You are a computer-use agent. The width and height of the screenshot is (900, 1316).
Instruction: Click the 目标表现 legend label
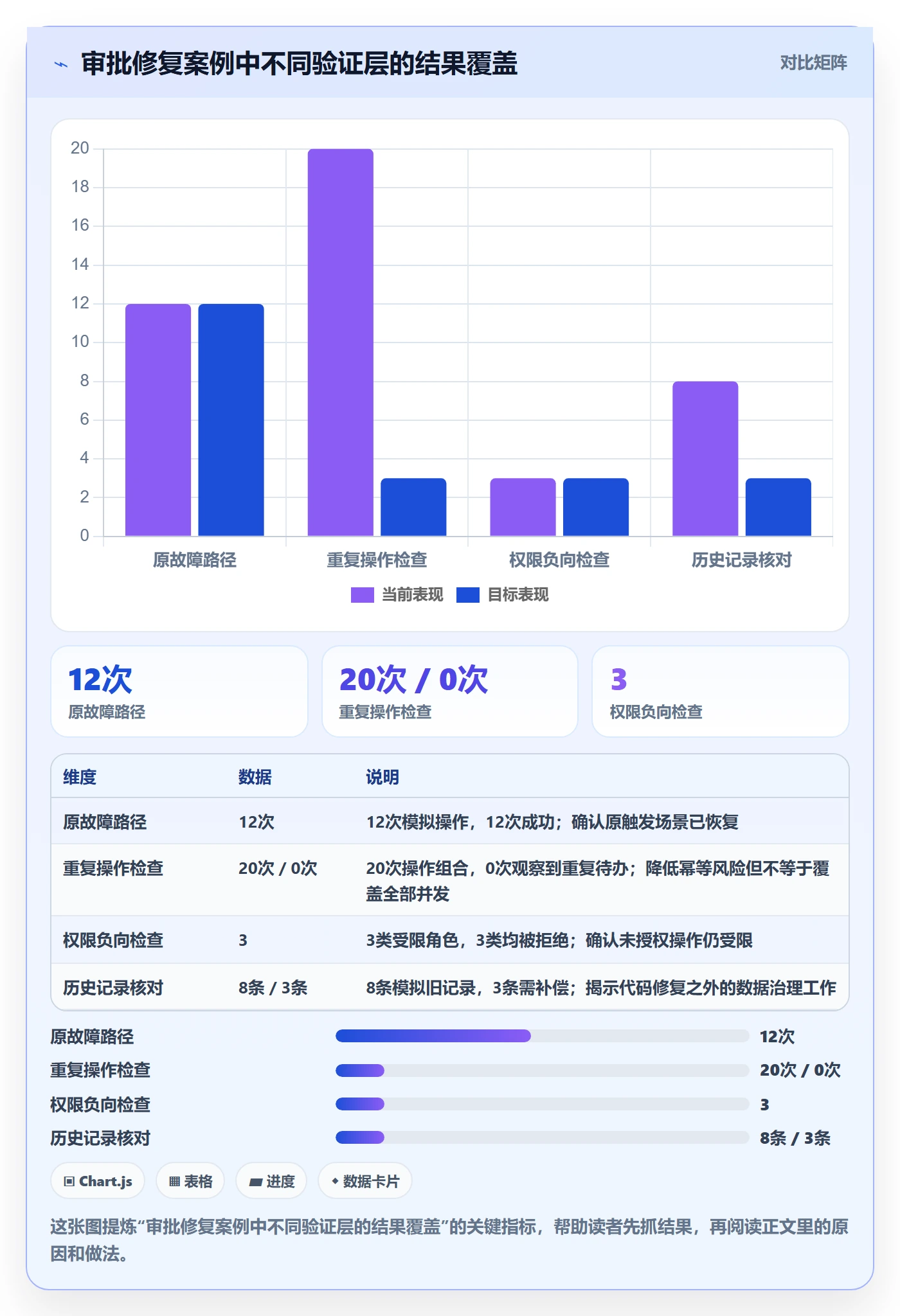517,595
